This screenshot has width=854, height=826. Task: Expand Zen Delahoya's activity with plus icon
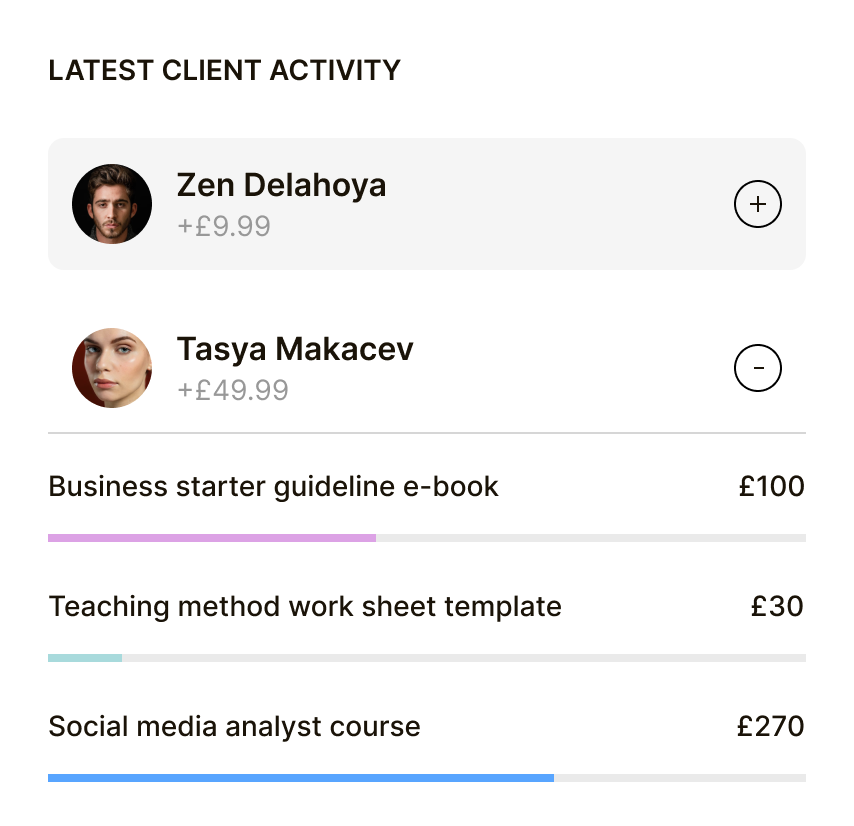coord(758,204)
